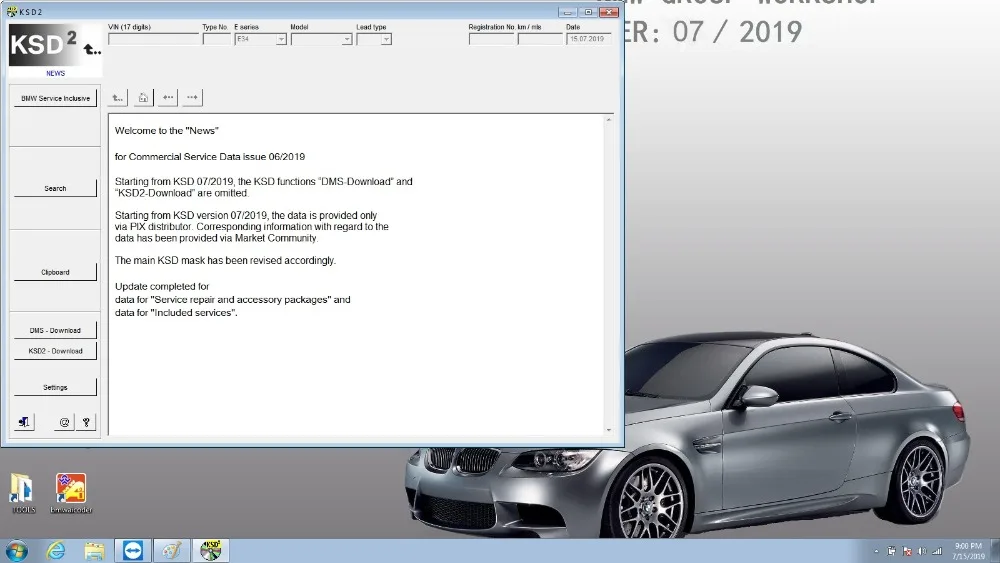This screenshot has height=563, width=1000.
Task: Click the news pane scrollbar down arrow
Action: [x=608, y=430]
